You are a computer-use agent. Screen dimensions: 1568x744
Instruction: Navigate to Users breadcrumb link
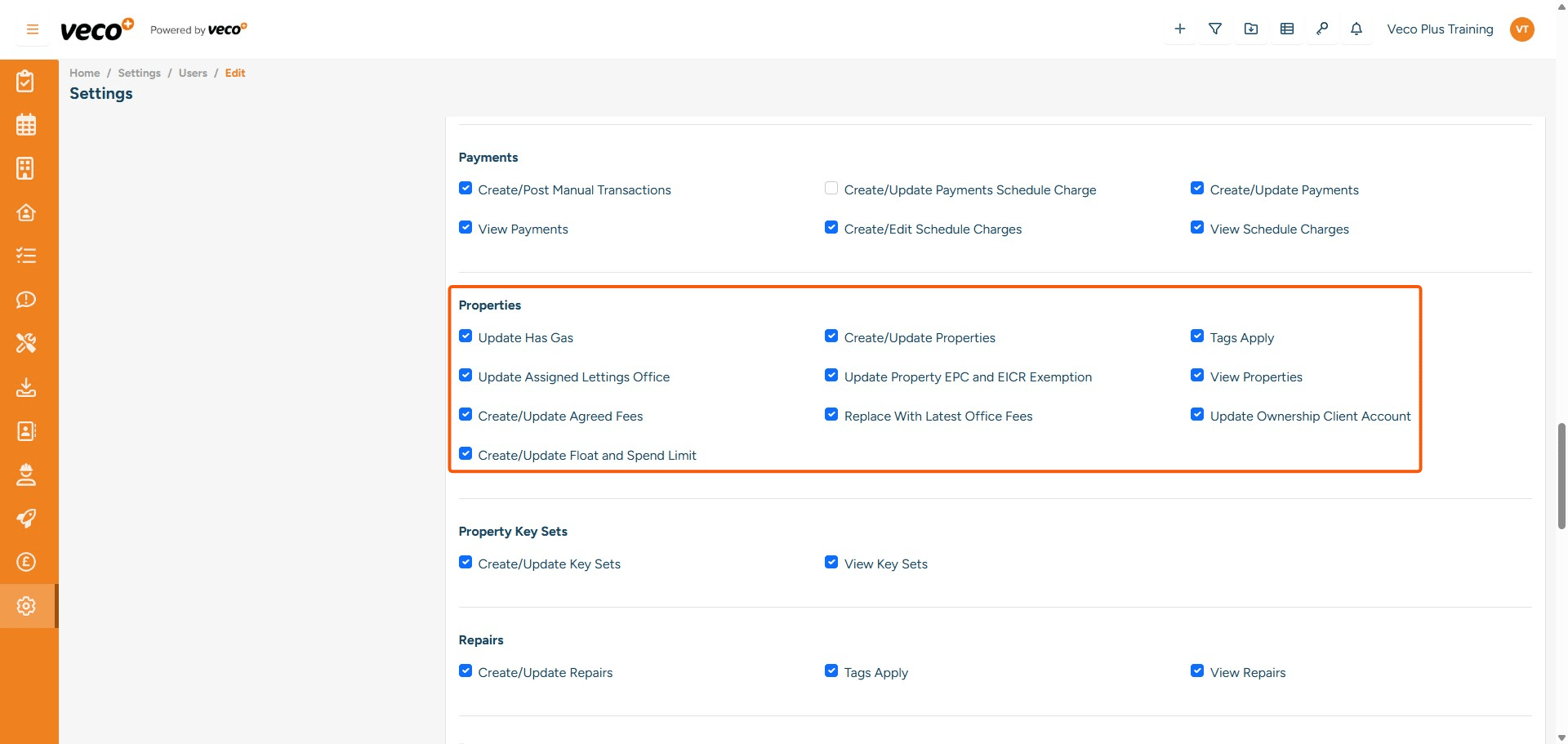[193, 73]
